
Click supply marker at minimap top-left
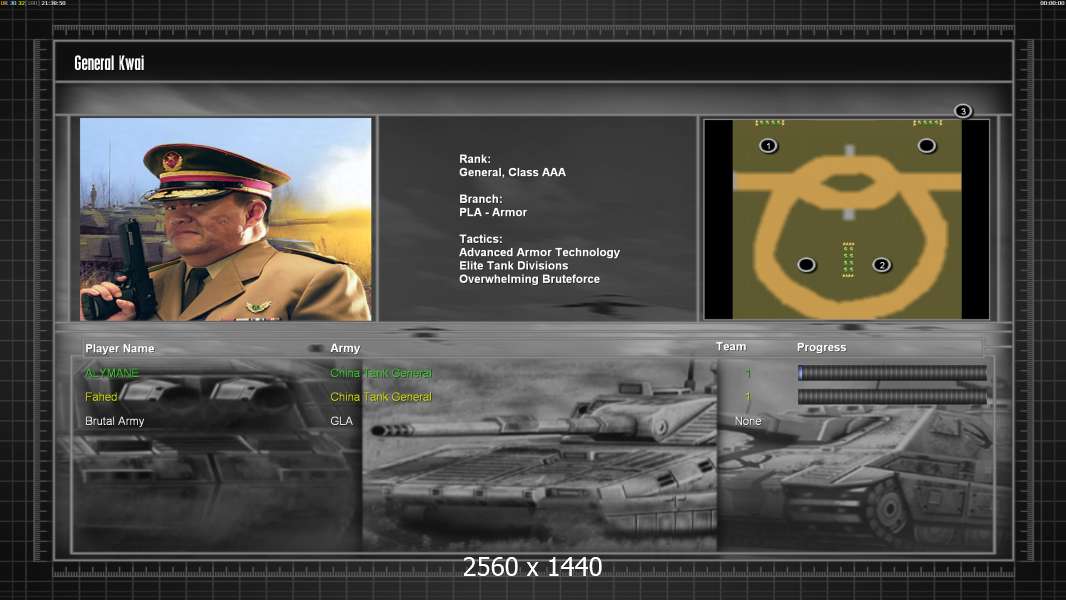769,123
